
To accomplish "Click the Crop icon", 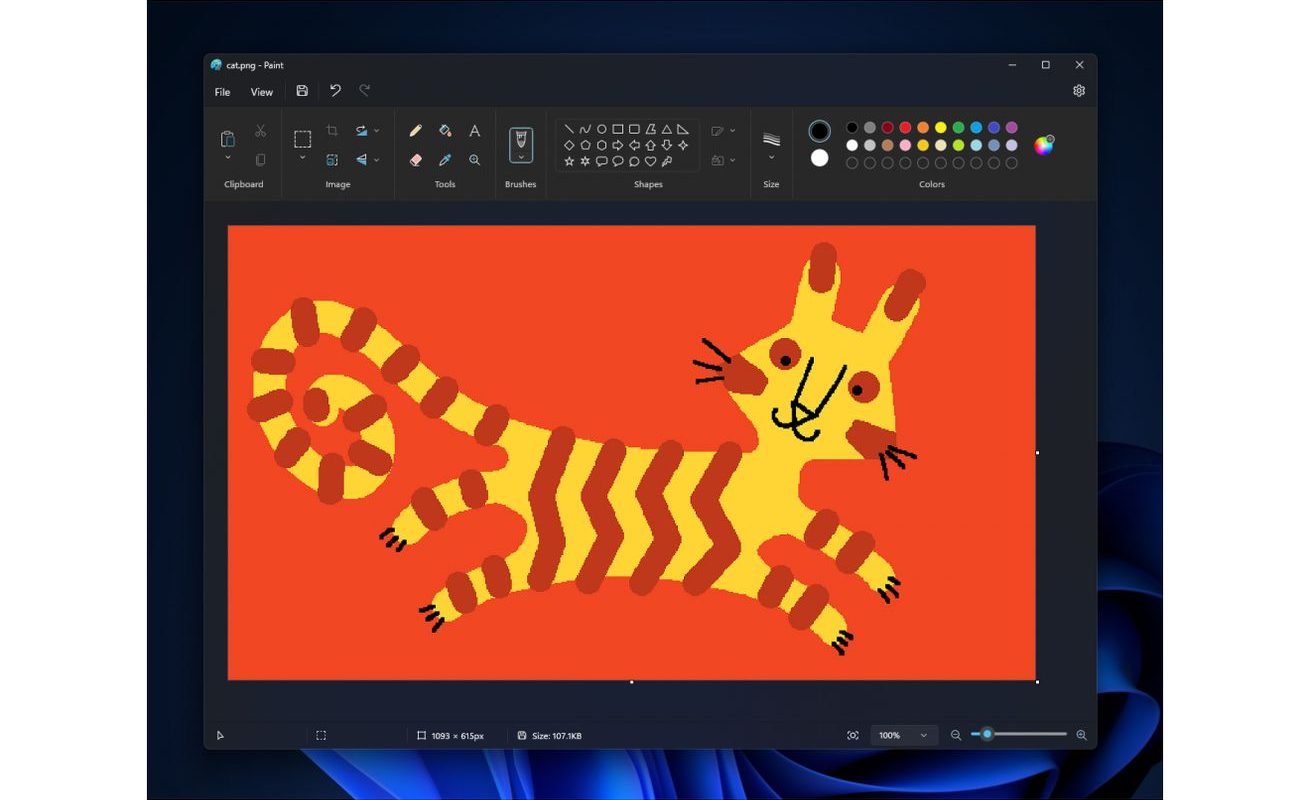I will pyautogui.click(x=332, y=130).
